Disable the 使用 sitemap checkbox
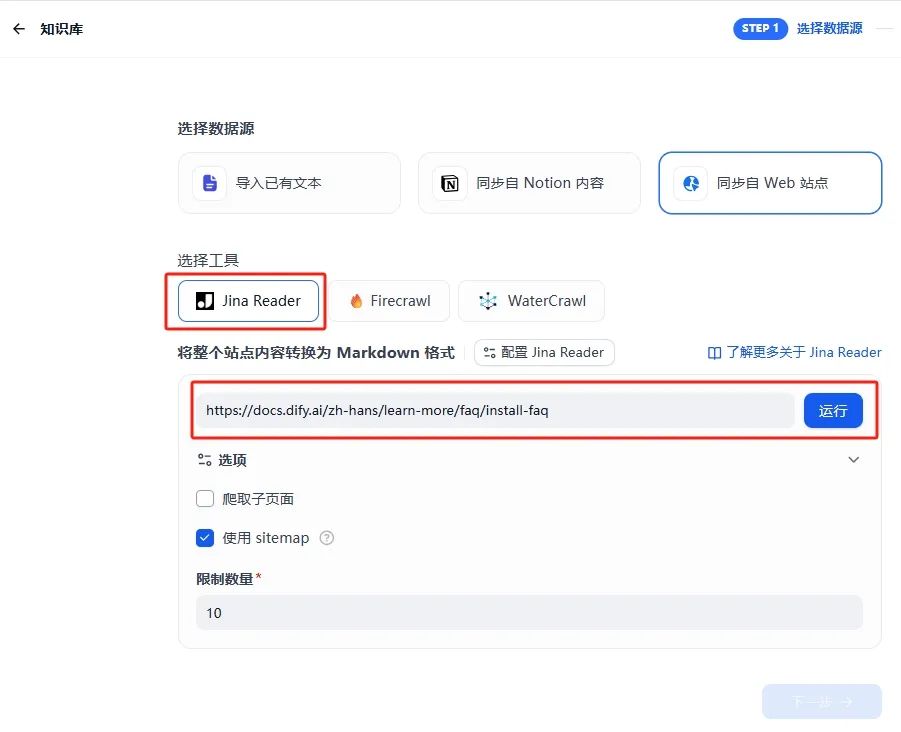Image resolution: width=901 pixels, height=732 pixels. pyautogui.click(x=204, y=538)
